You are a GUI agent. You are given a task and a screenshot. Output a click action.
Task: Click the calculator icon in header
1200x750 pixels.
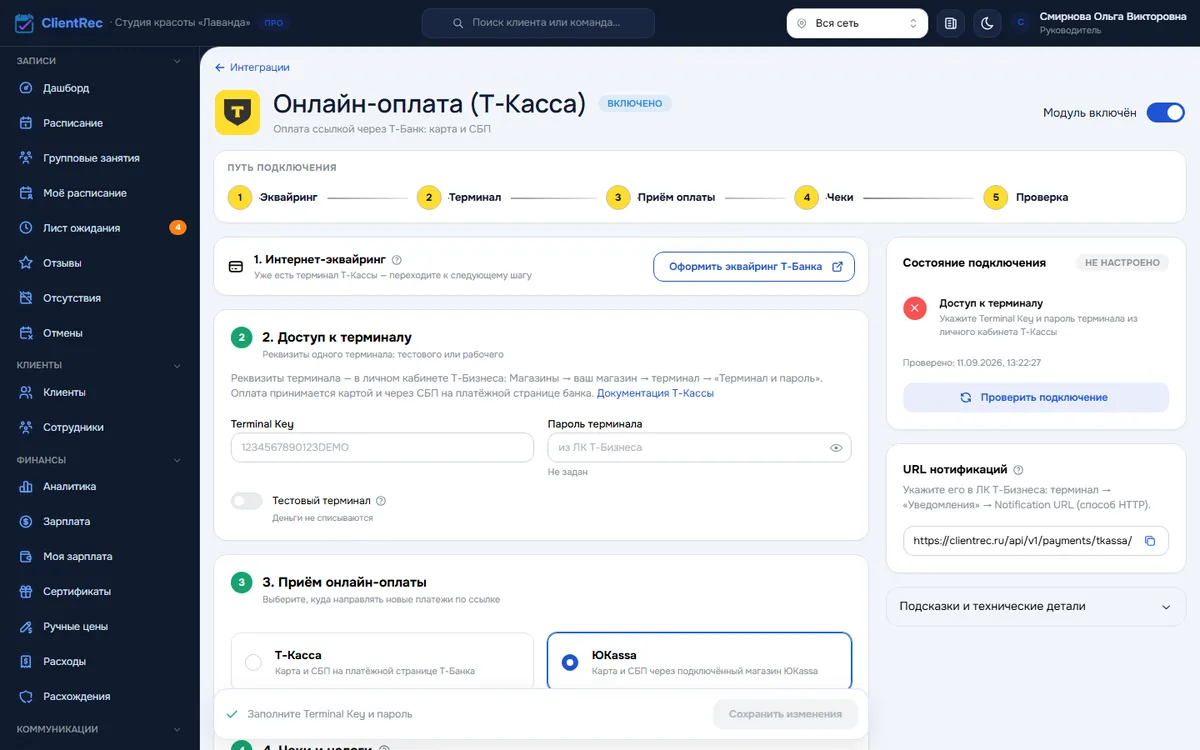(950, 23)
